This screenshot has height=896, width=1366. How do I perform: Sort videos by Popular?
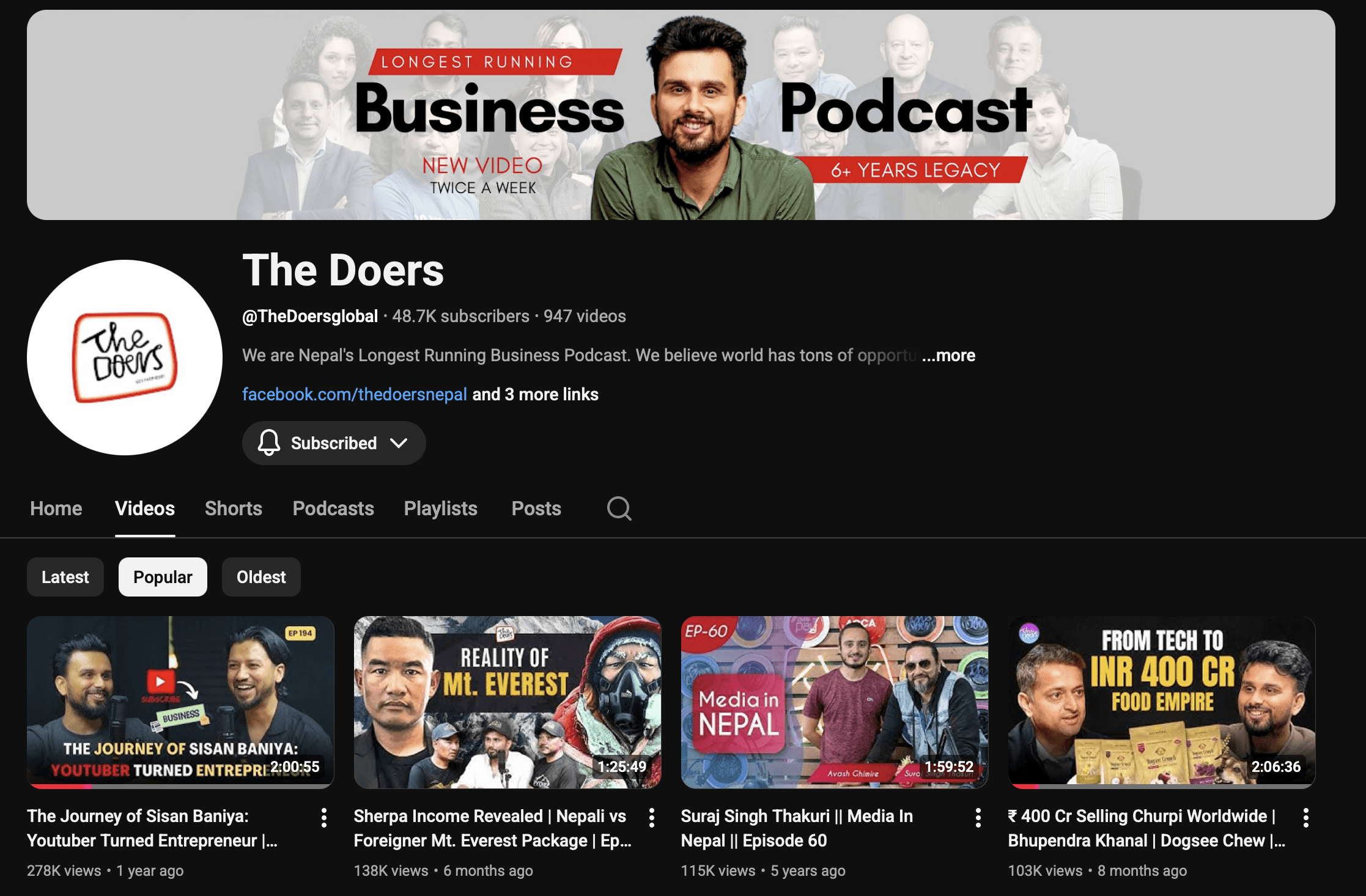[163, 577]
